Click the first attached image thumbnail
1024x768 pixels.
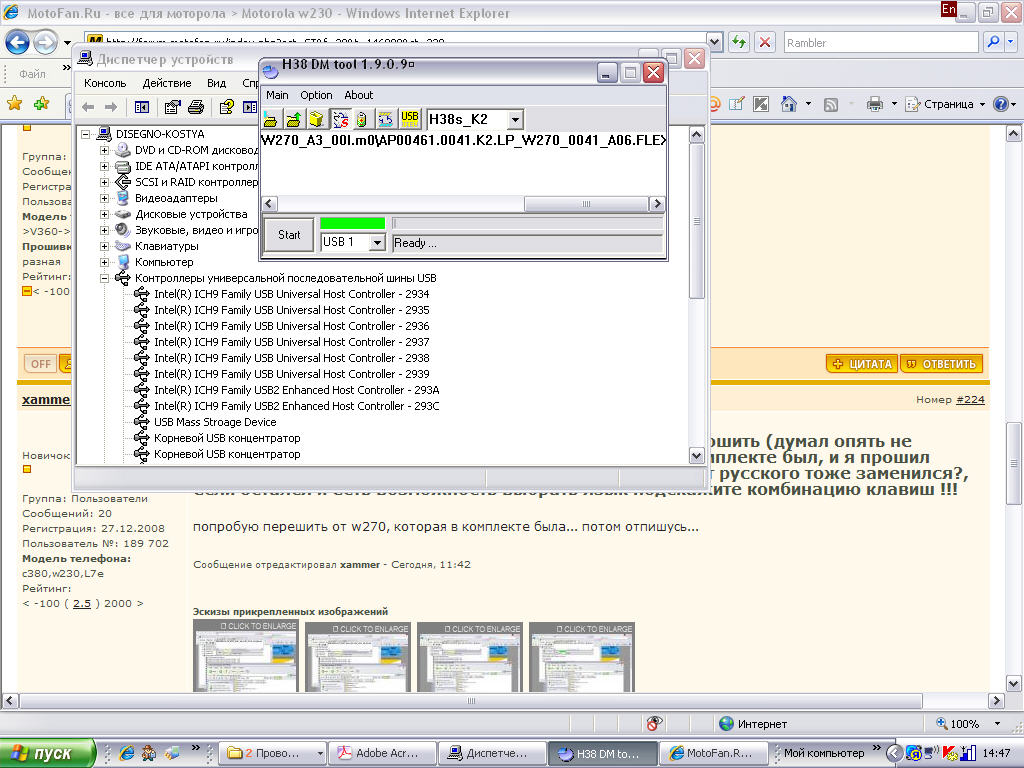pos(246,656)
